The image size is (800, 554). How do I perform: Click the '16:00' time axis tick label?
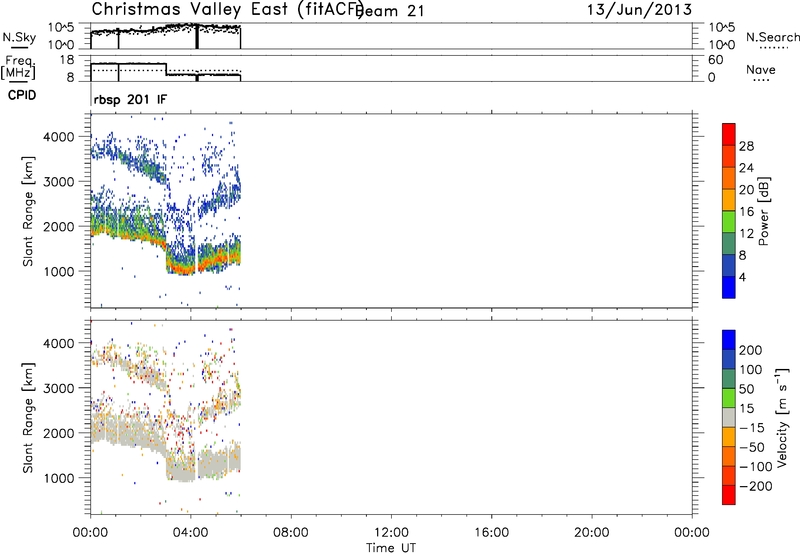tap(491, 533)
